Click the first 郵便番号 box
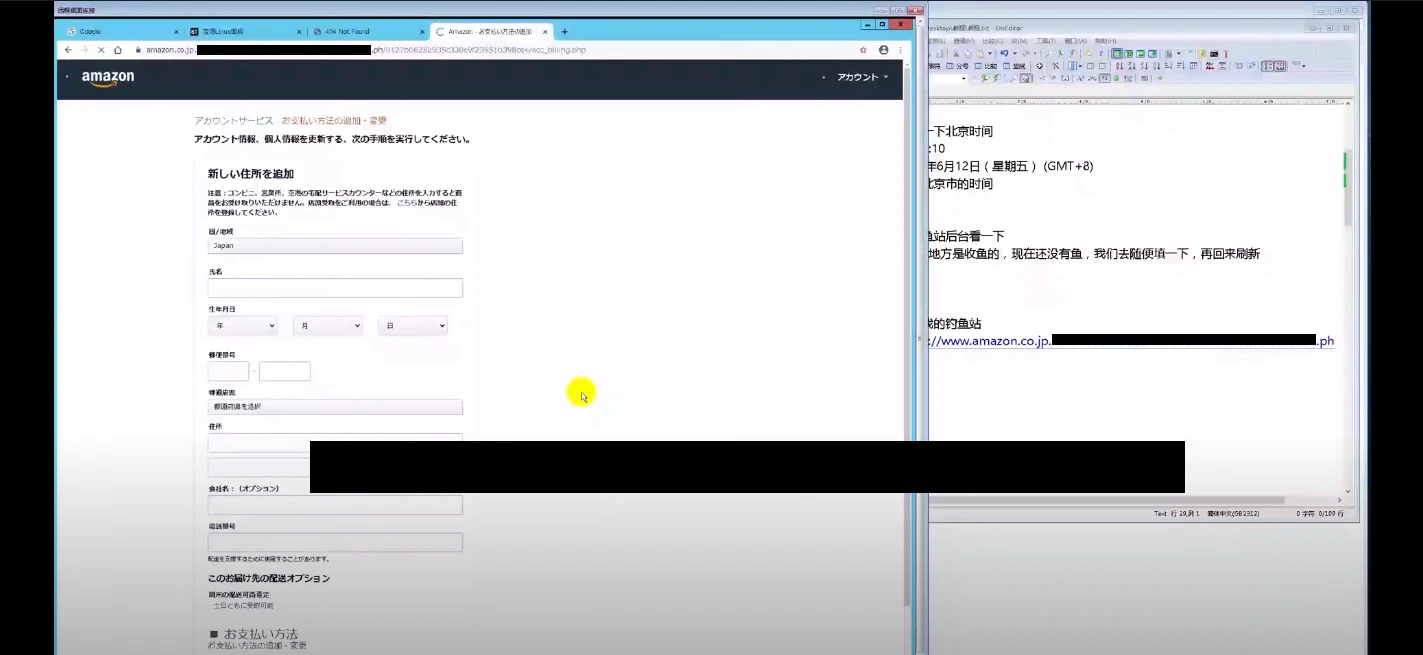1423x655 pixels. coord(228,371)
